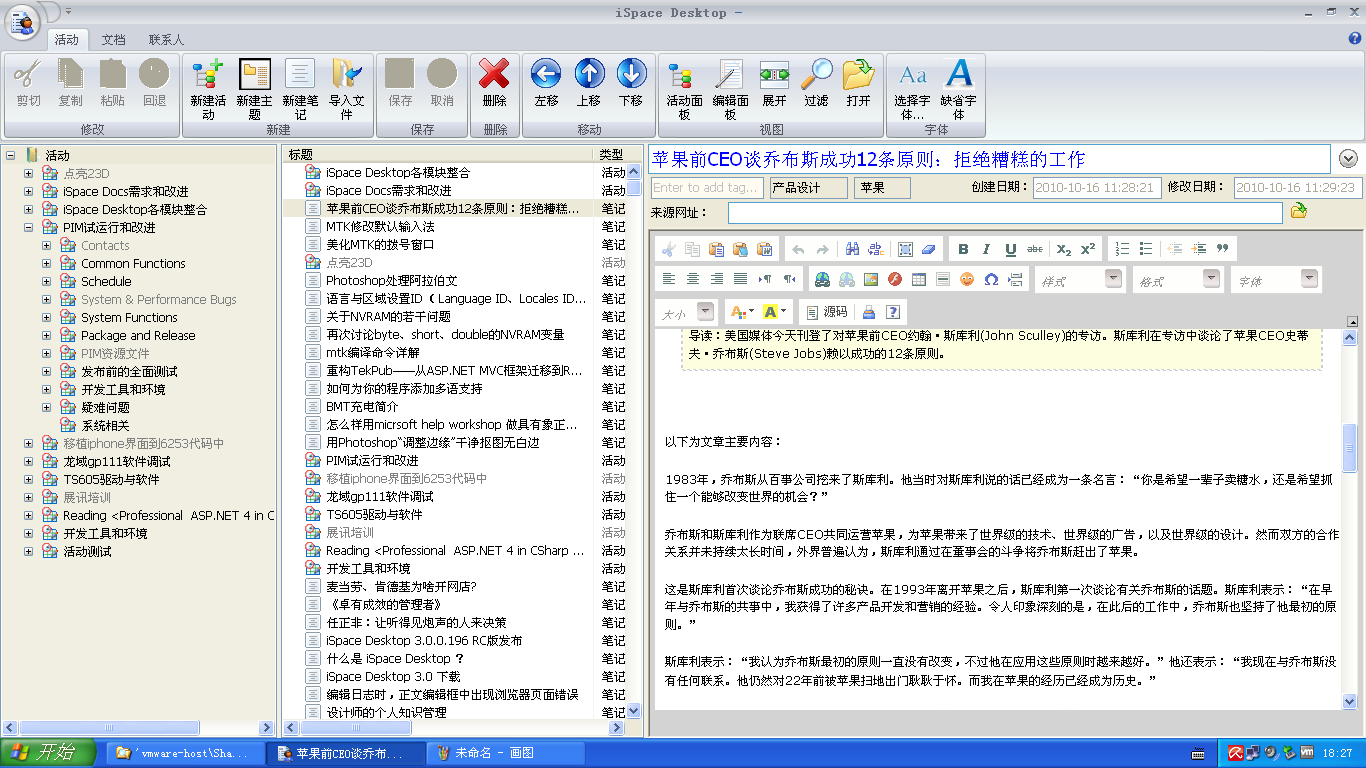Switch to the vmware-host taskbar window
Image resolution: width=1366 pixels, height=768 pixels.
click(x=186, y=753)
